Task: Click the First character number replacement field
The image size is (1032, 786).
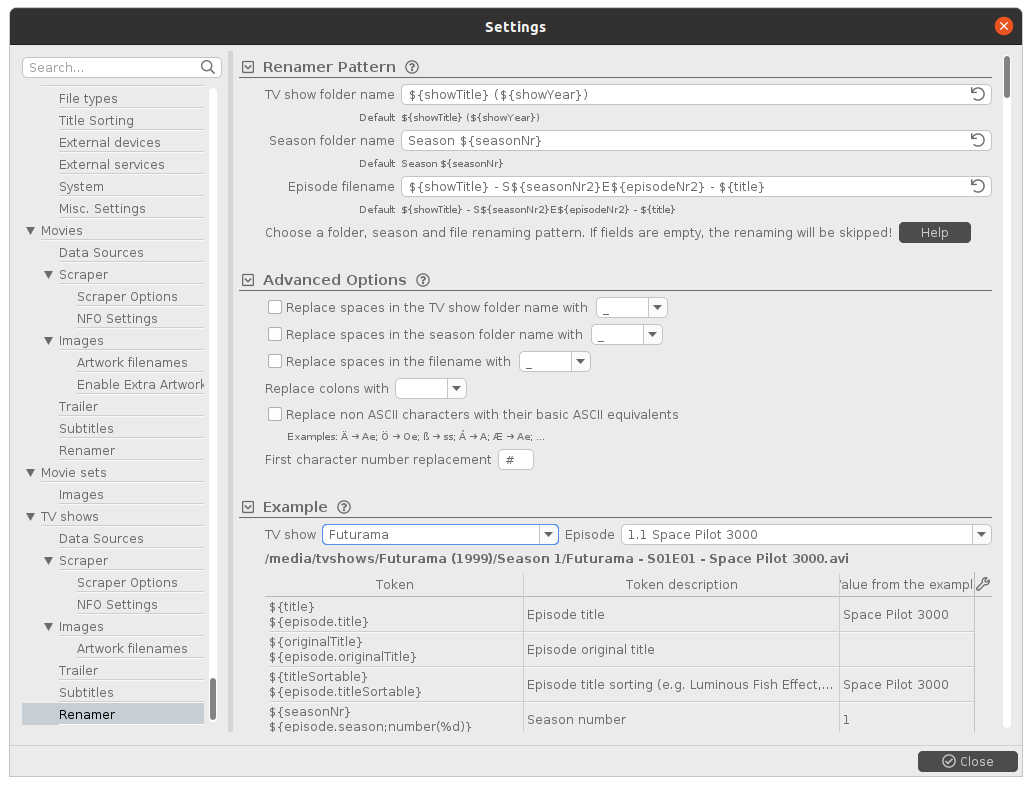Action: (x=516, y=460)
